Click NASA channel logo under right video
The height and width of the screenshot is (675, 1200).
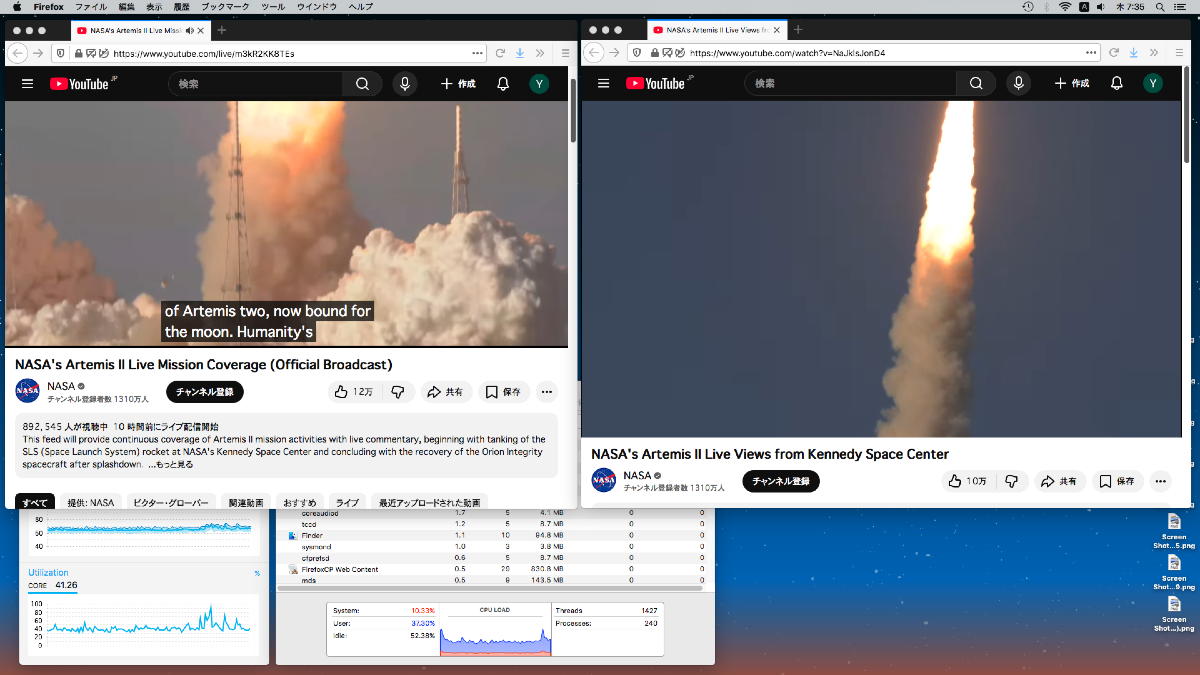[x=604, y=480]
